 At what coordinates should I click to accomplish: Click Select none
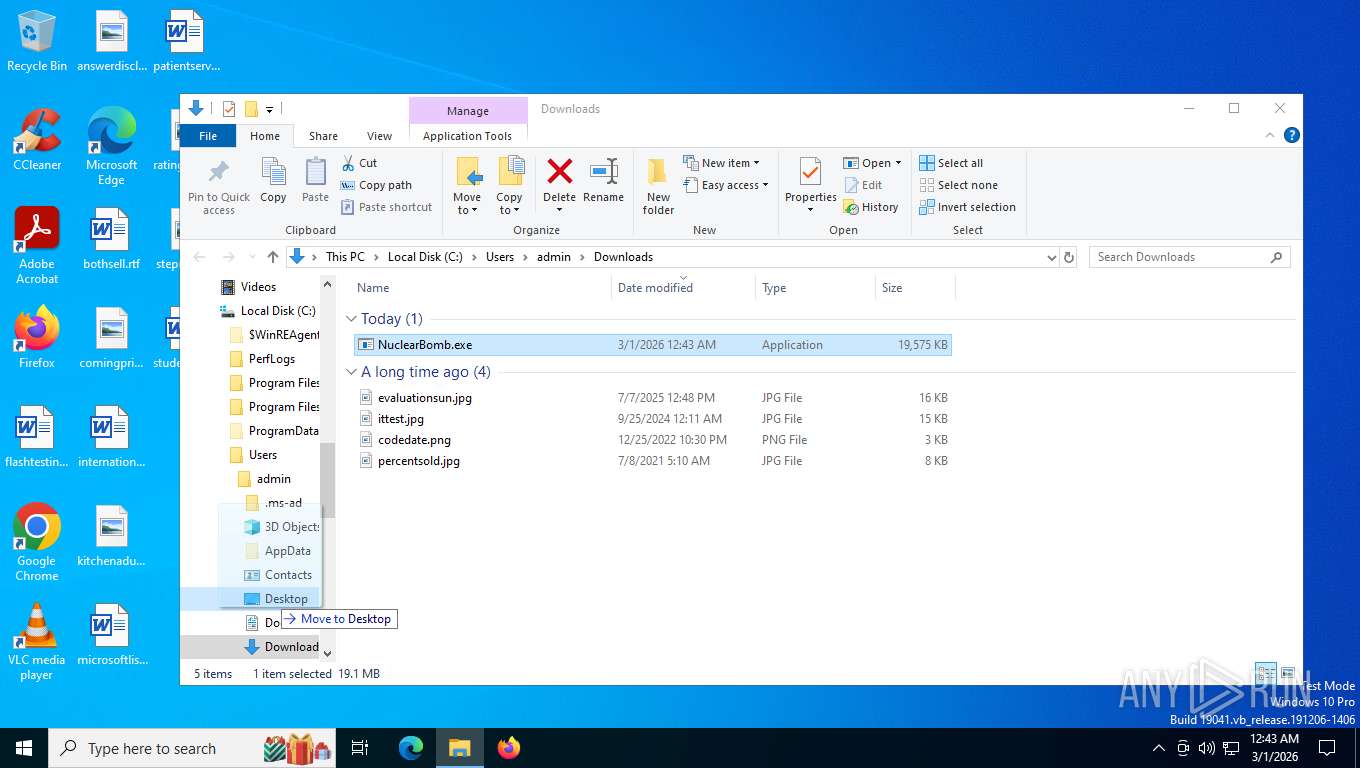tap(958, 185)
